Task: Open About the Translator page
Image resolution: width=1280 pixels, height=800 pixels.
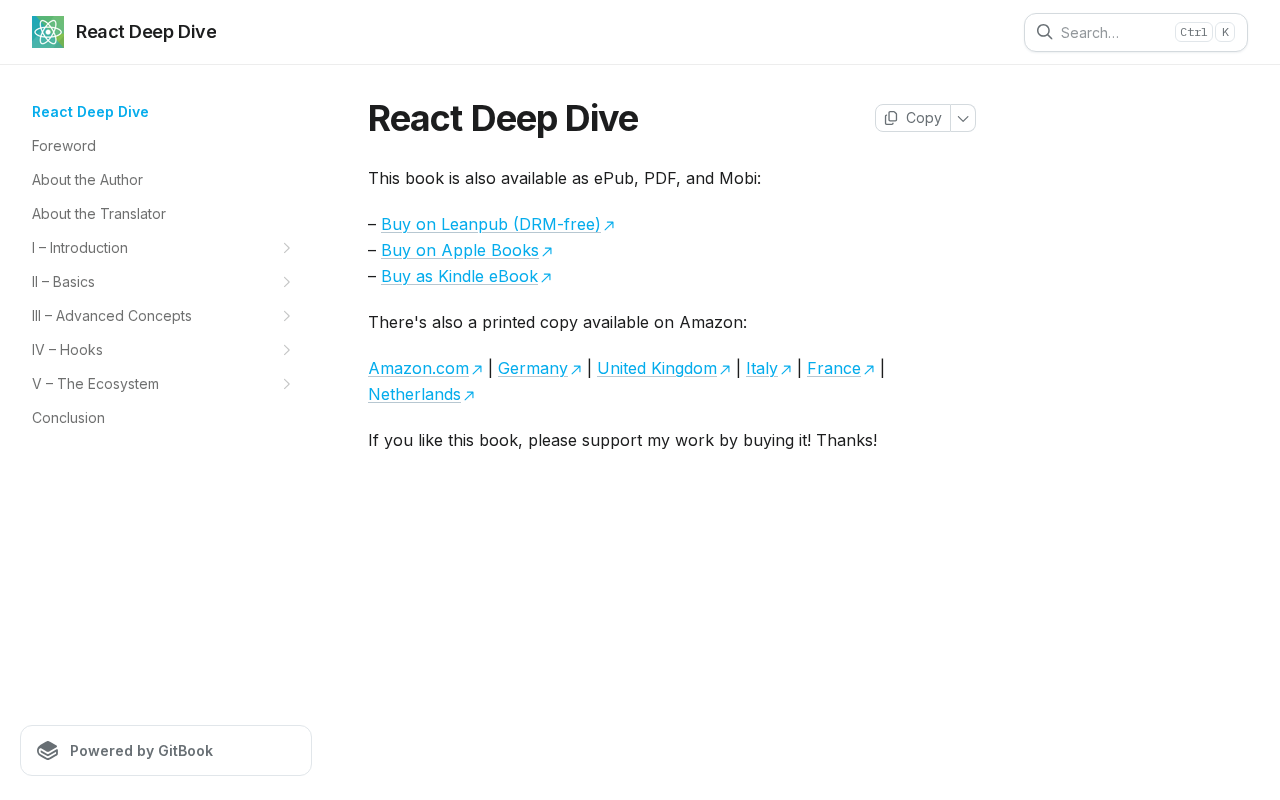Action: (x=99, y=214)
